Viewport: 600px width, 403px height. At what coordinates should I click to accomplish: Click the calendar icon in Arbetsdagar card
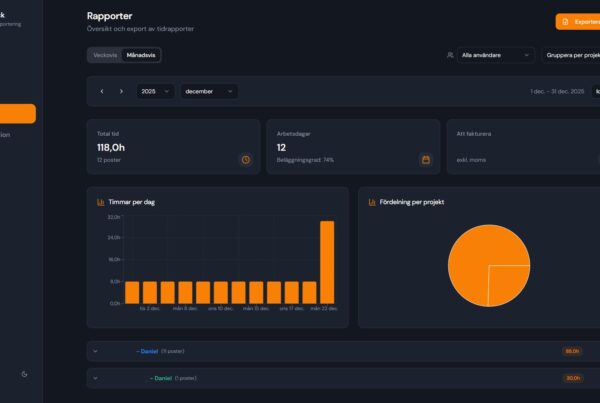pyautogui.click(x=425, y=159)
